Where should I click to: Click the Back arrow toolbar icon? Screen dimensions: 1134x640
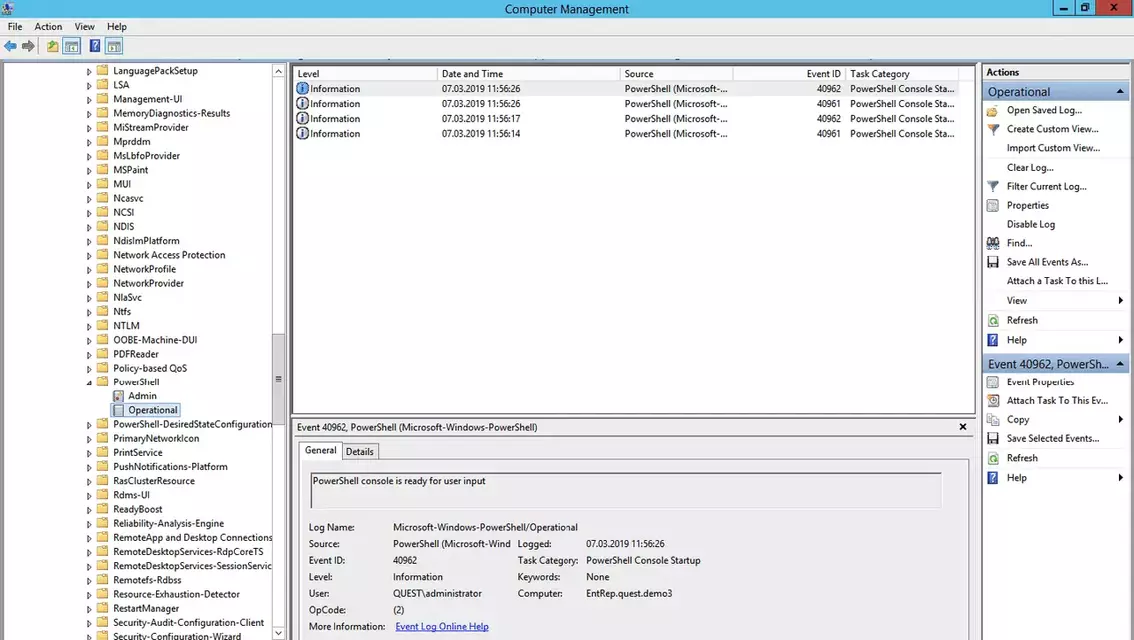[x=10, y=46]
